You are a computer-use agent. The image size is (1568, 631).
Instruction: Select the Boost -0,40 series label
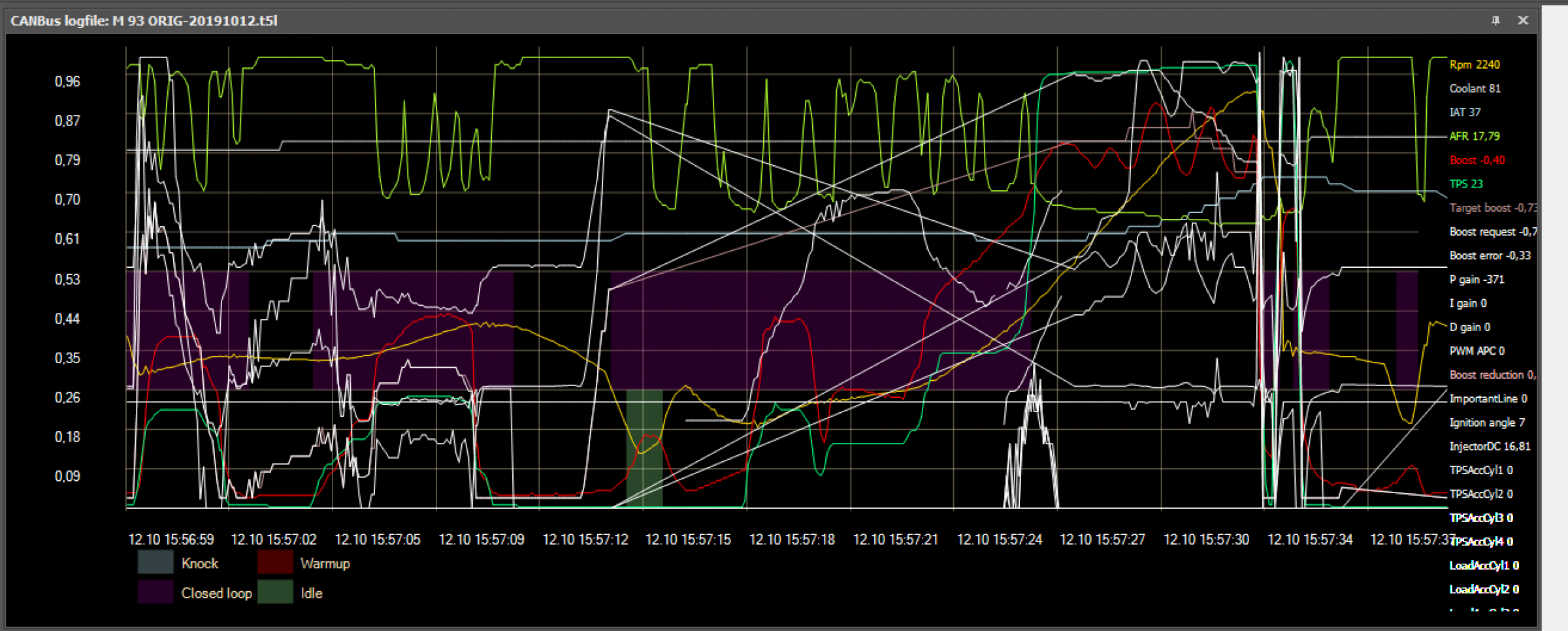[1477, 160]
